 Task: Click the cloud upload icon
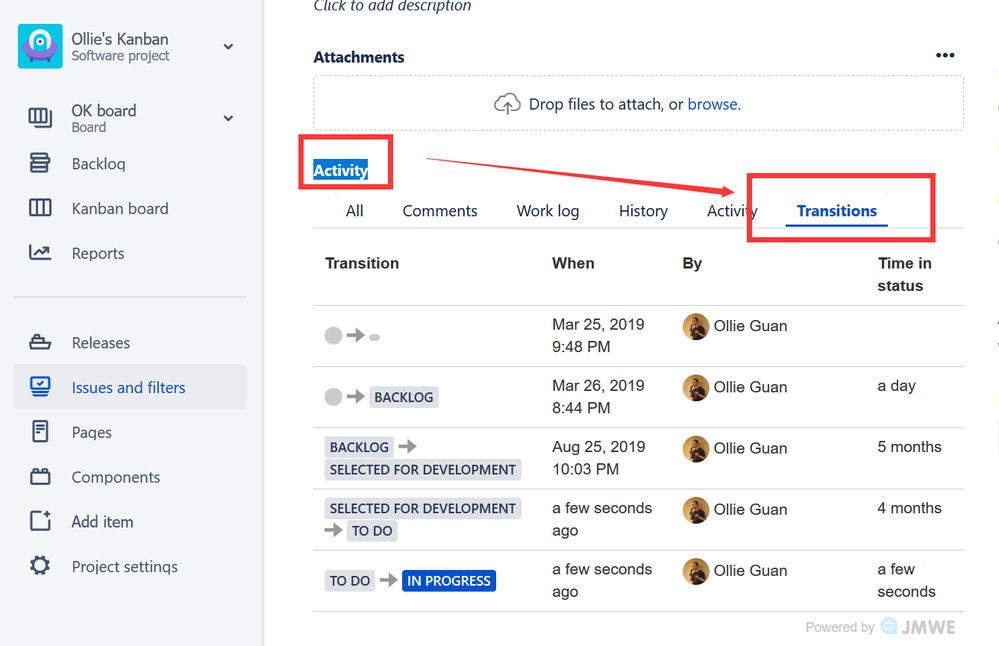[507, 103]
